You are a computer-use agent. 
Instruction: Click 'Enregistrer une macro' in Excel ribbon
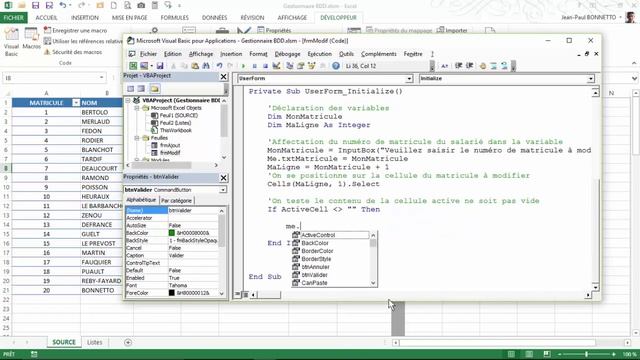(x=76, y=31)
